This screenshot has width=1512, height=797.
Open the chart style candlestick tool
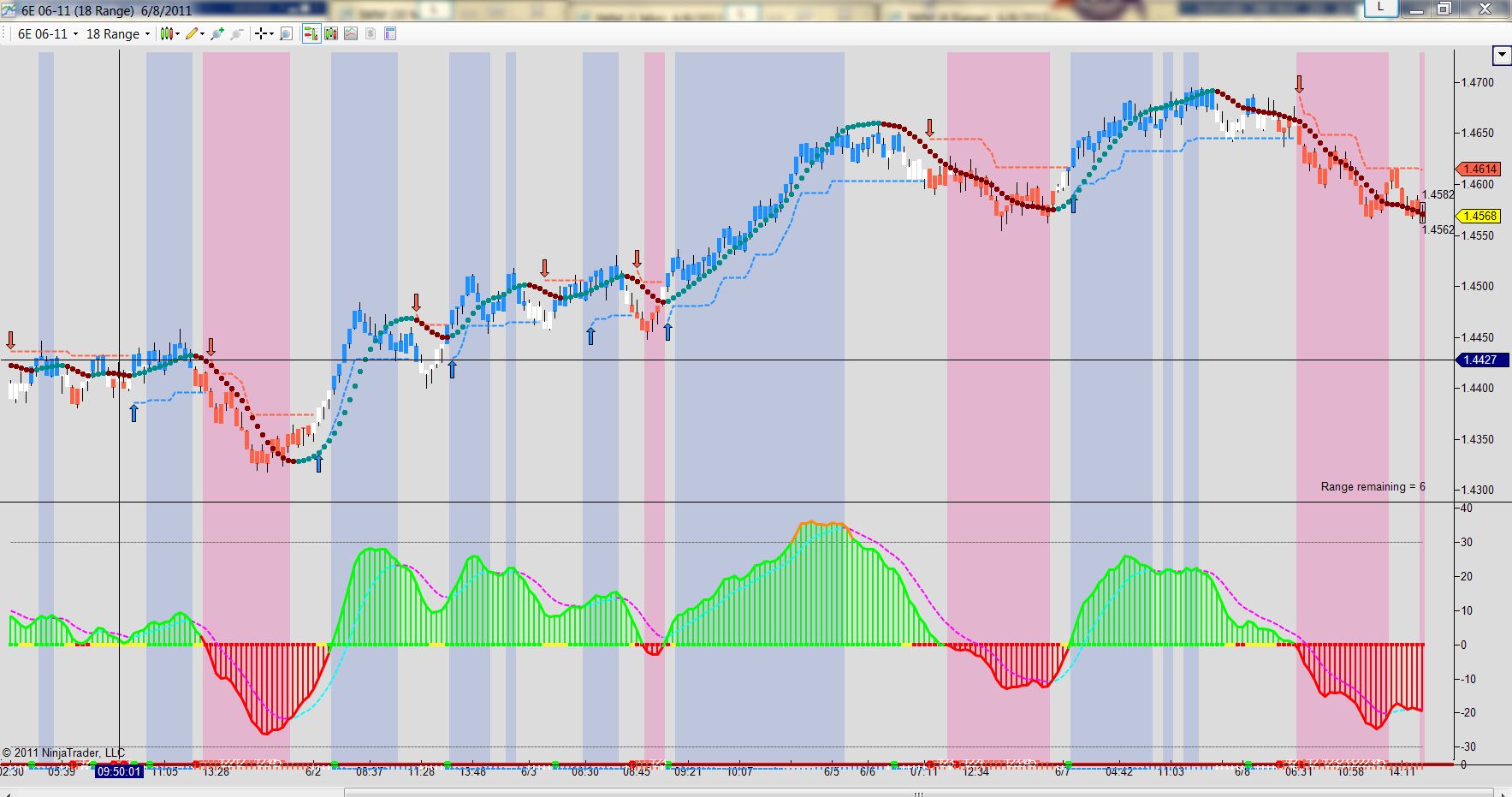pyautogui.click(x=166, y=34)
